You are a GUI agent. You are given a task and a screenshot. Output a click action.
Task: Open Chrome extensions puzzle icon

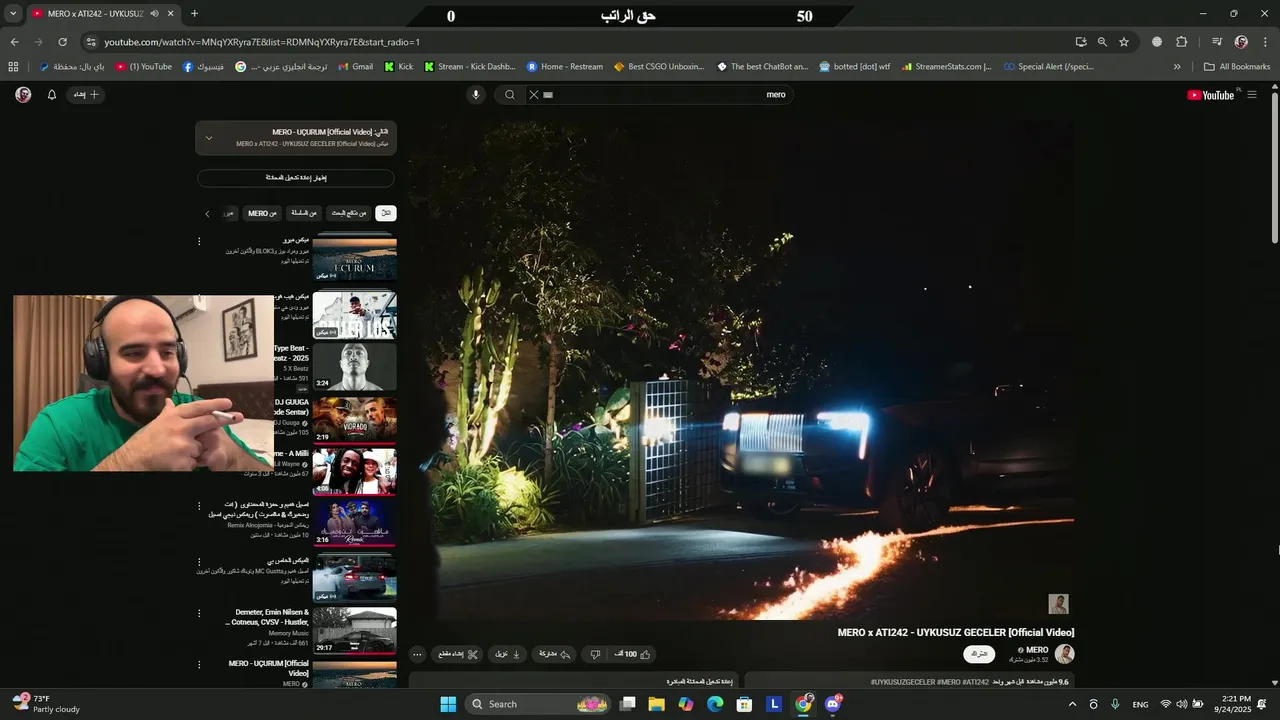1181,42
